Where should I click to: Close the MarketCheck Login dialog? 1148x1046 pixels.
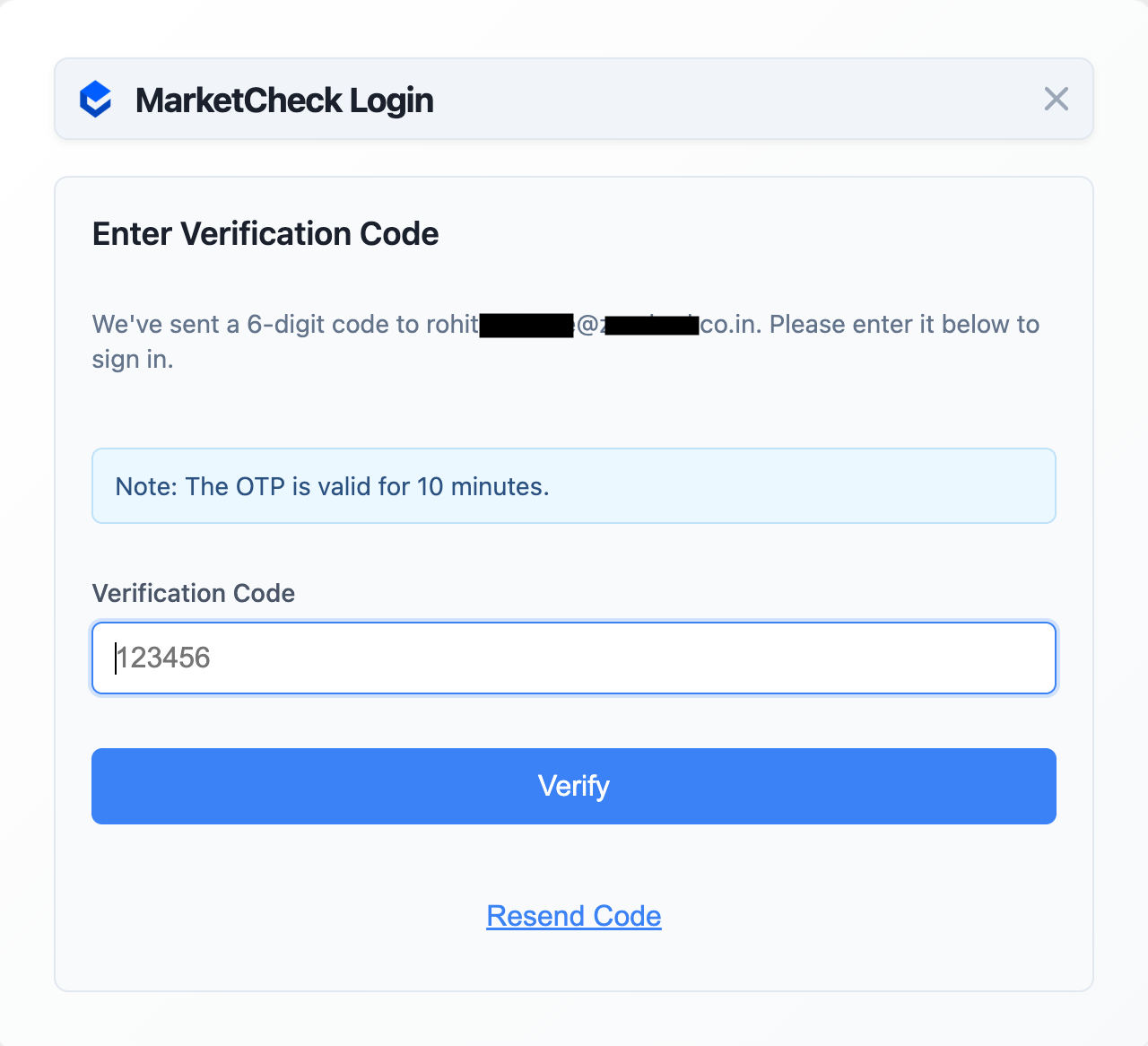[1056, 99]
